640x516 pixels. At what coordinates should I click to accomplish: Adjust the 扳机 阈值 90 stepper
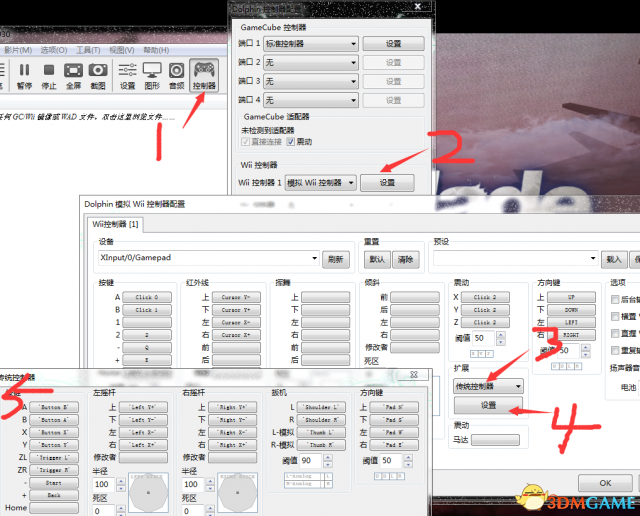[x=328, y=460]
